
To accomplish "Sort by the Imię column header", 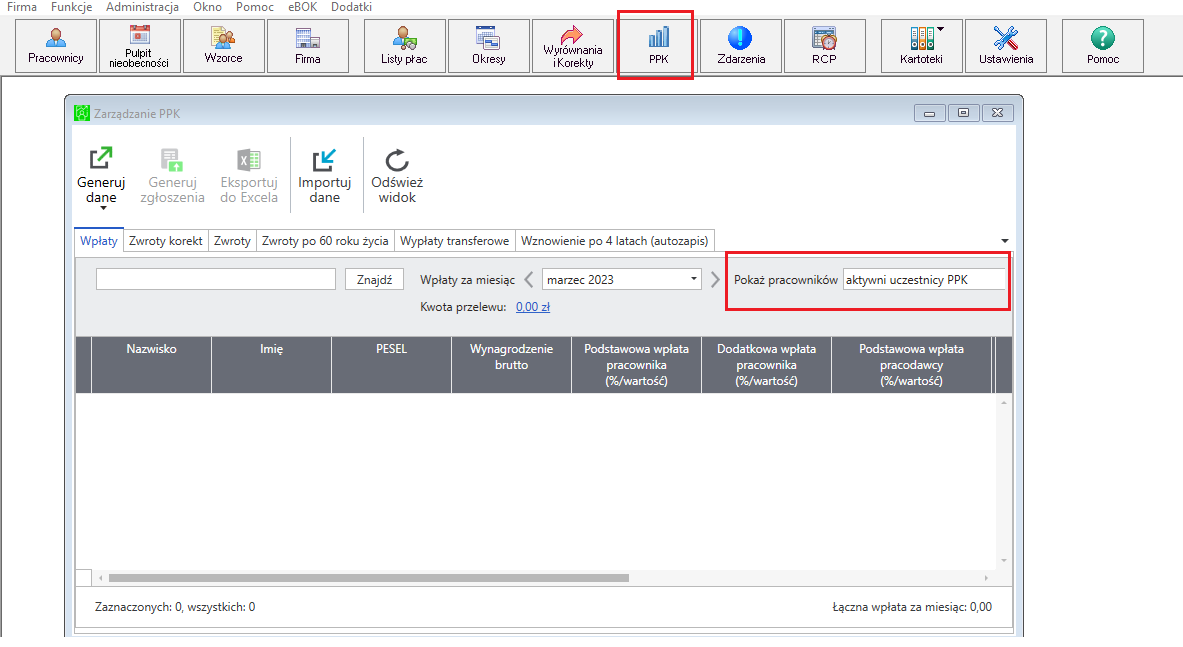I will tap(272, 365).
